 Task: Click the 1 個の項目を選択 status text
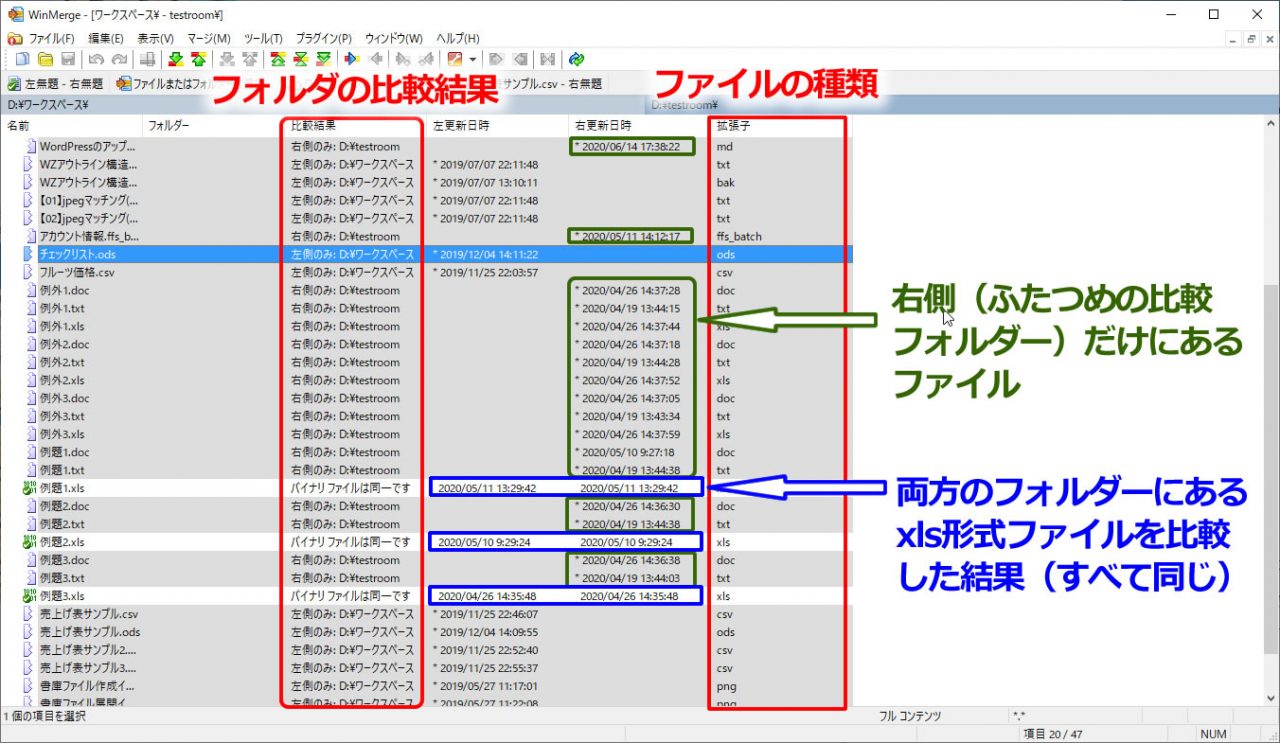pyautogui.click(x=46, y=716)
